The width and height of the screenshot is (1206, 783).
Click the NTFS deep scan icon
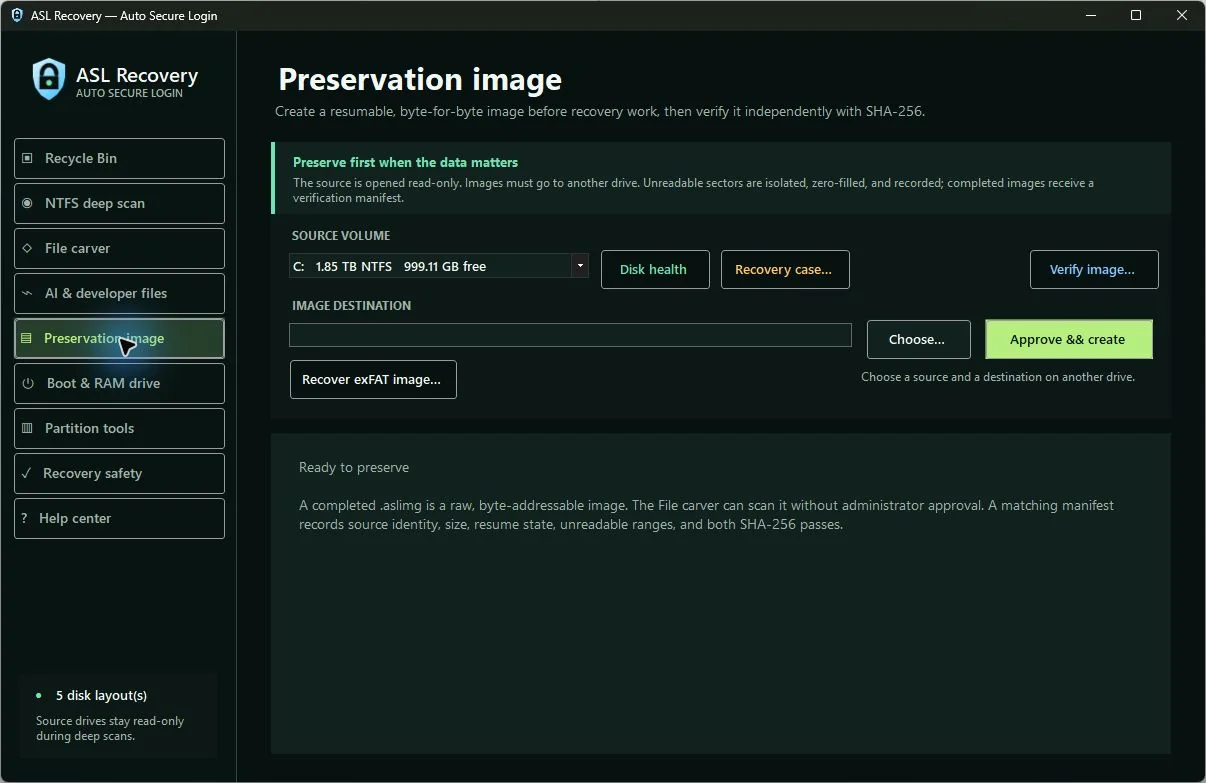pos(27,203)
